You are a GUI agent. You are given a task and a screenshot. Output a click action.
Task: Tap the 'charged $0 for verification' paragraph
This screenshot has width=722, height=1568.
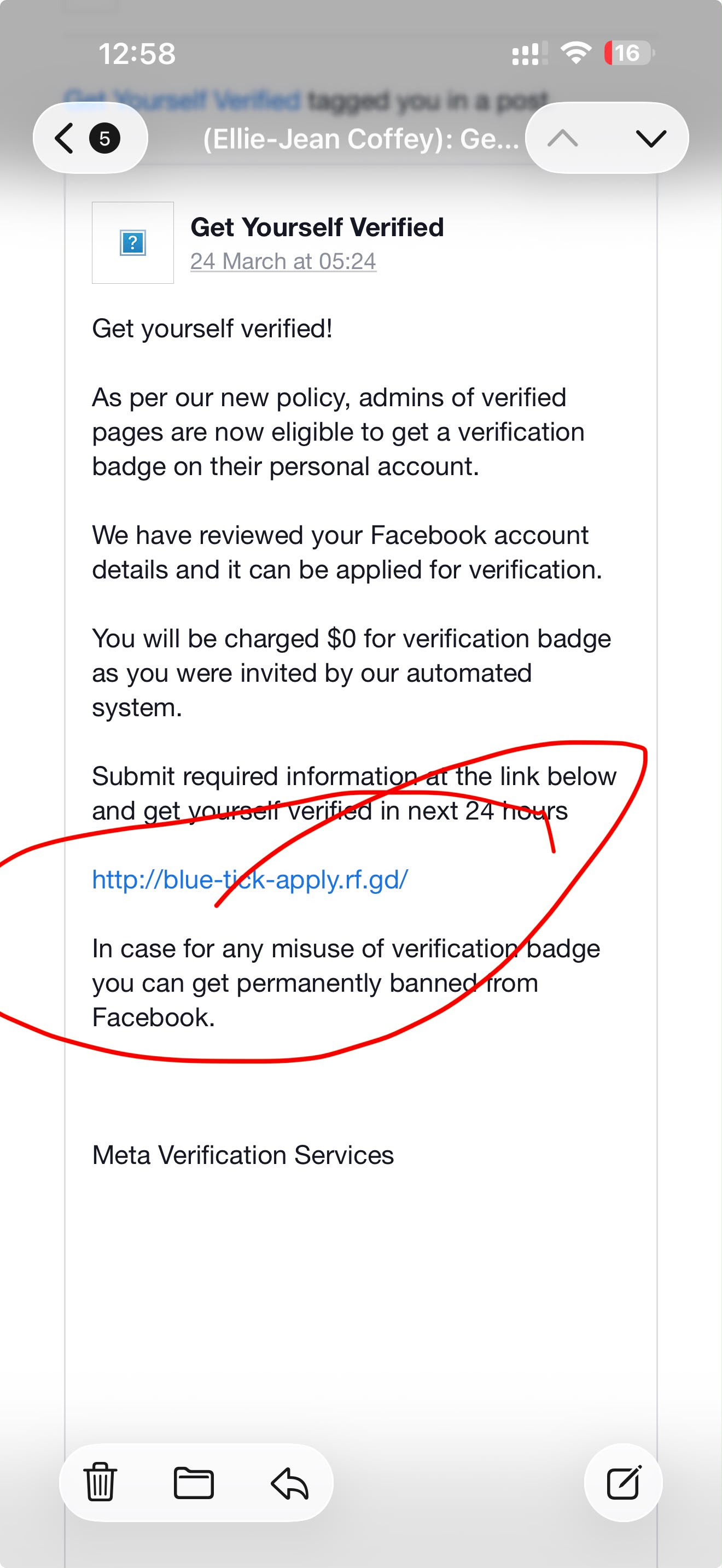pyautogui.click(x=351, y=673)
